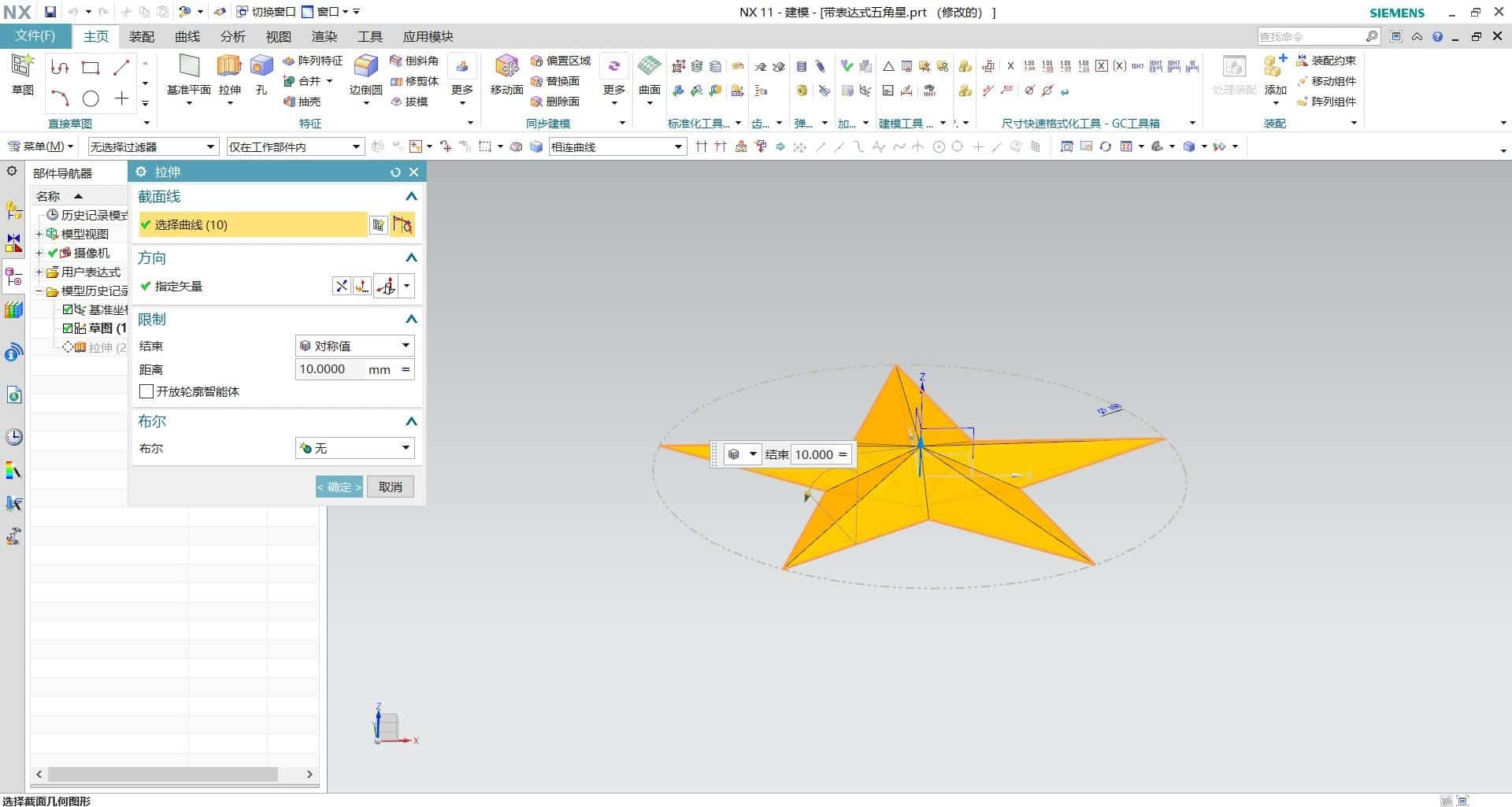Switch to the 分析 ribbon tab
This screenshot has width=1512, height=807.
pyautogui.click(x=233, y=36)
